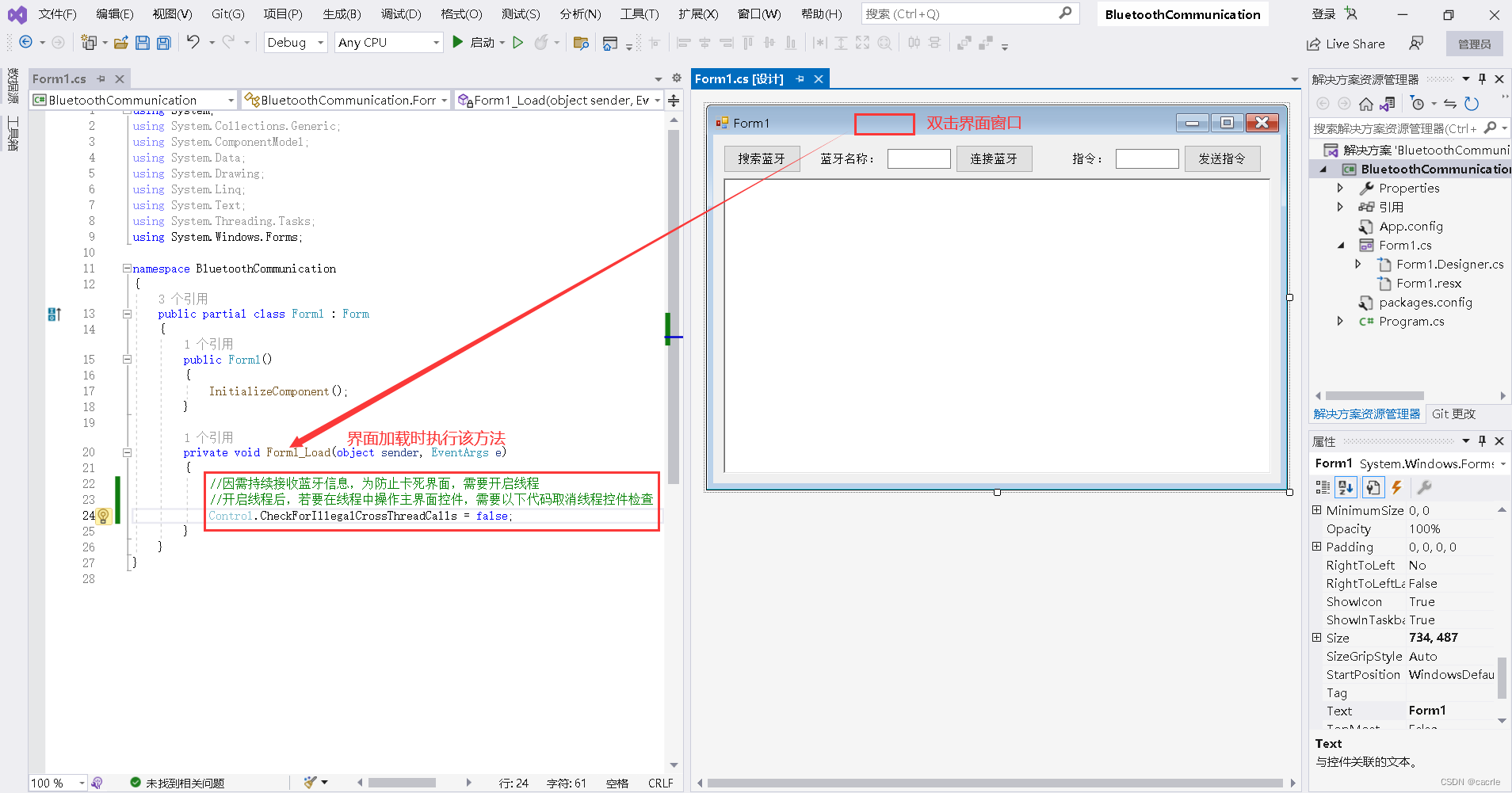Click the brush code cleanup icon in status bar
Viewport: 1512px width, 793px height.
(x=311, y=783)
